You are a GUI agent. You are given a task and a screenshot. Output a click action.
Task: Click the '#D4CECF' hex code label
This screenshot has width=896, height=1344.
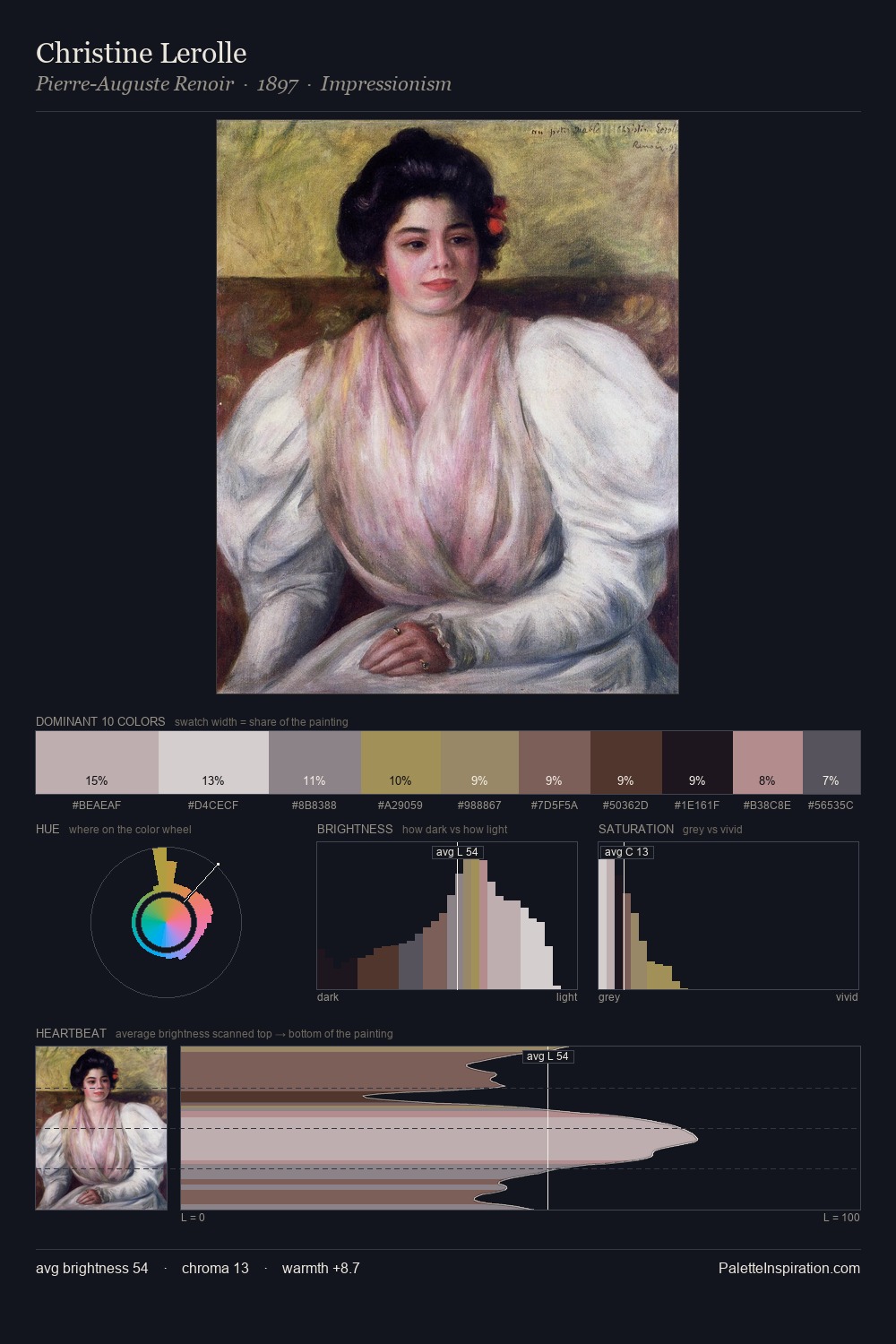tap(213, 806)
